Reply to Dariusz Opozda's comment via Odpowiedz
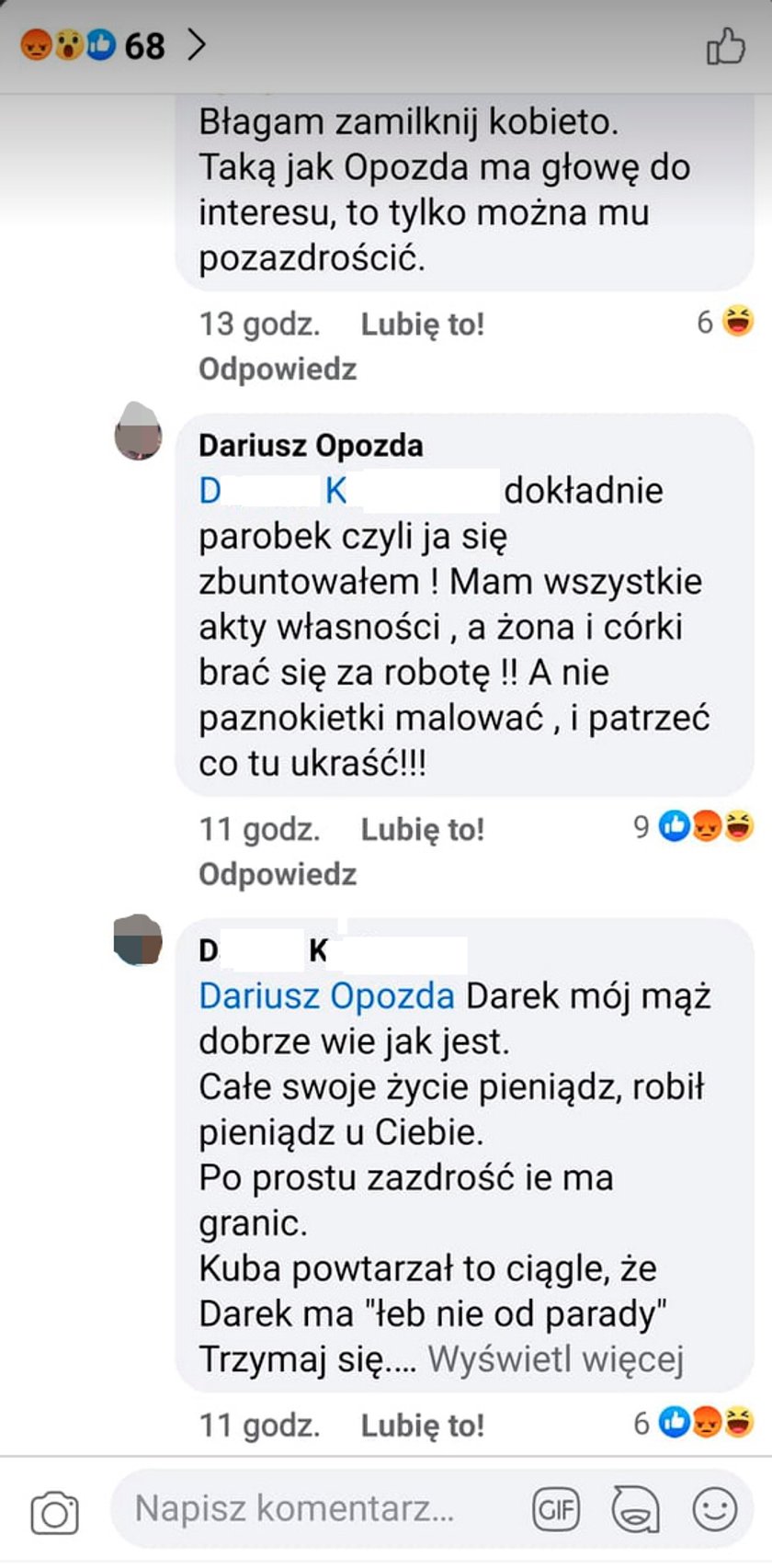The height and width of the screenshot is (1568, 772). coord(278,873)
